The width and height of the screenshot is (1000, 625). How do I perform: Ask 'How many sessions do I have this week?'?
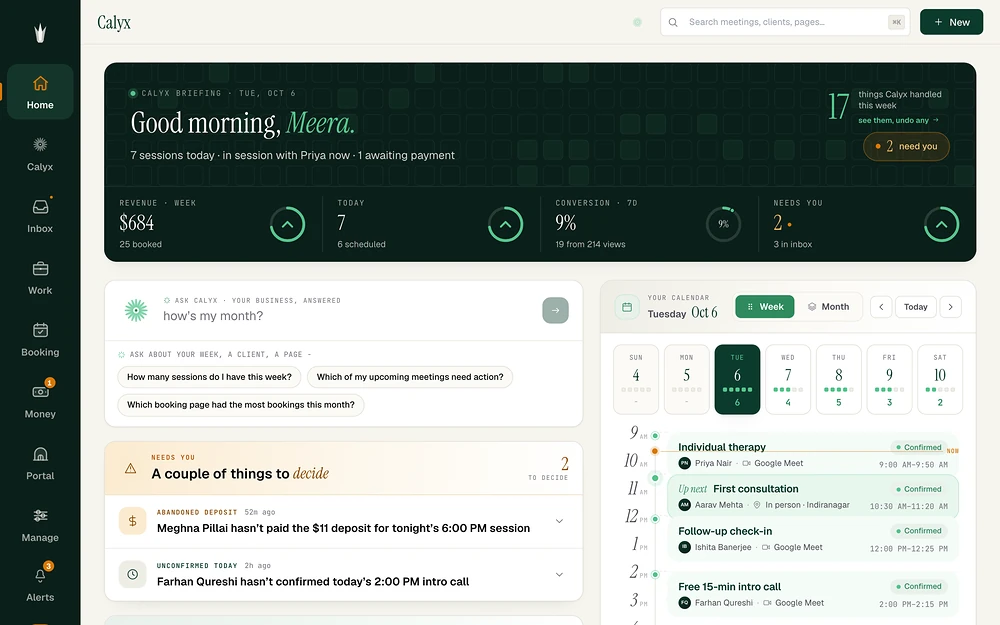(209, 377)
